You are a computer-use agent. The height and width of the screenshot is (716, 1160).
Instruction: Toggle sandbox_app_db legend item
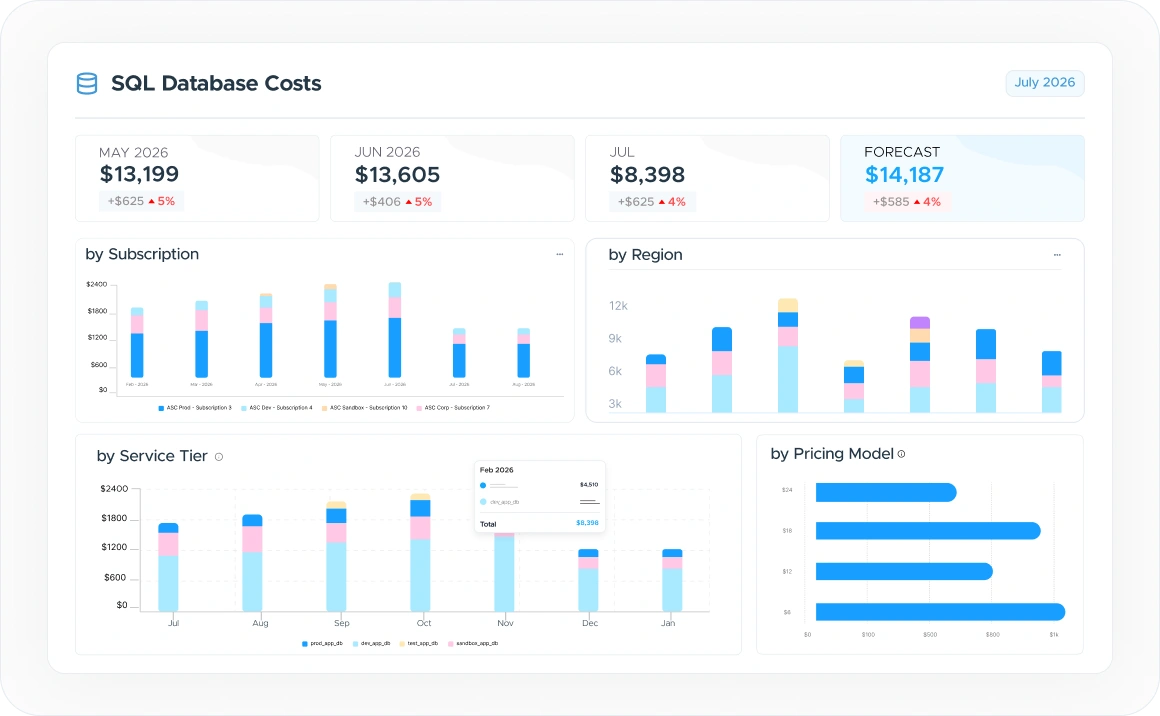pyautogui.click(x=473, y=644)
